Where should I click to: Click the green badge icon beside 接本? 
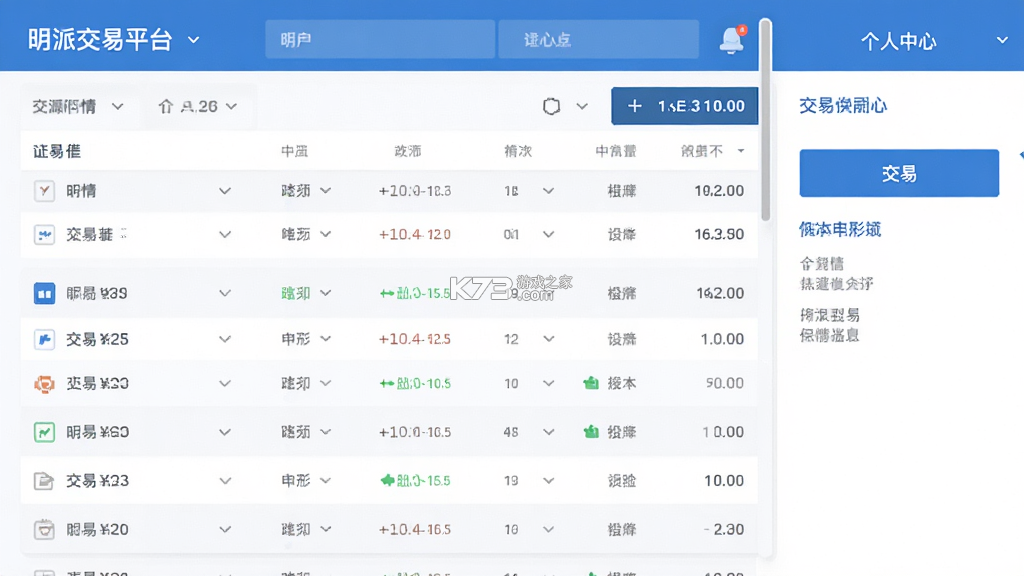(x=591, y=383)
